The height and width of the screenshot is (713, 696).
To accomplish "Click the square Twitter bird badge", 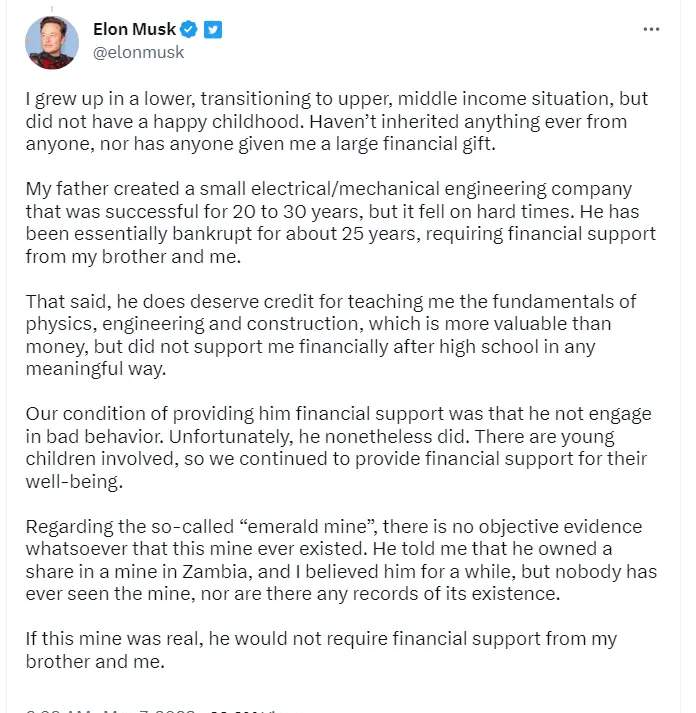I will (x=213, y=30).
